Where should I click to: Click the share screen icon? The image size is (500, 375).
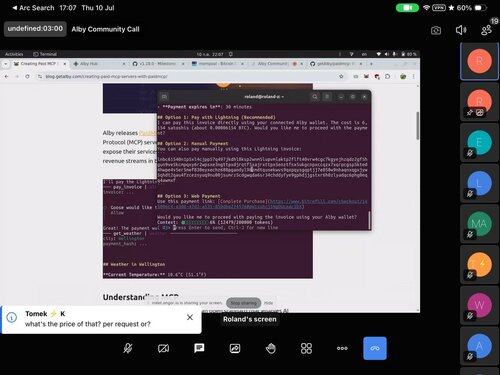[x=235, y=348]
